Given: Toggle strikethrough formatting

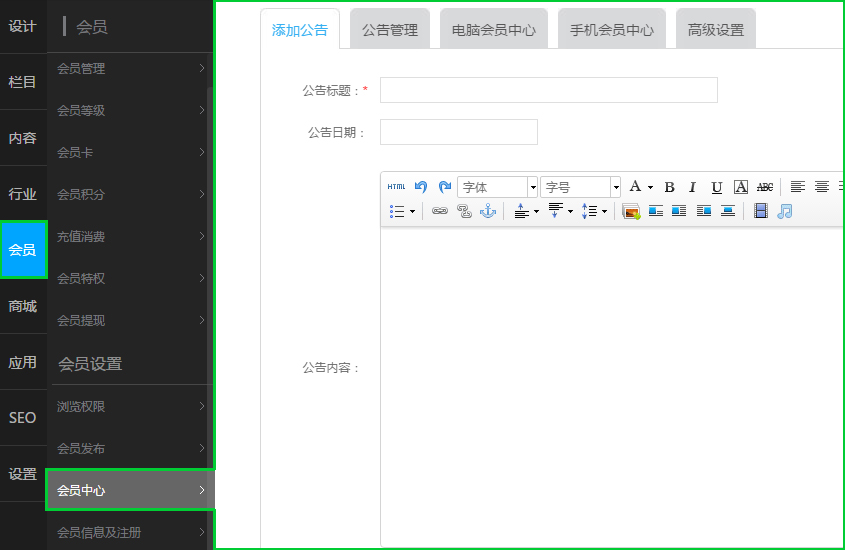Looking at the screenshot, I should click(x=765, y=187).
